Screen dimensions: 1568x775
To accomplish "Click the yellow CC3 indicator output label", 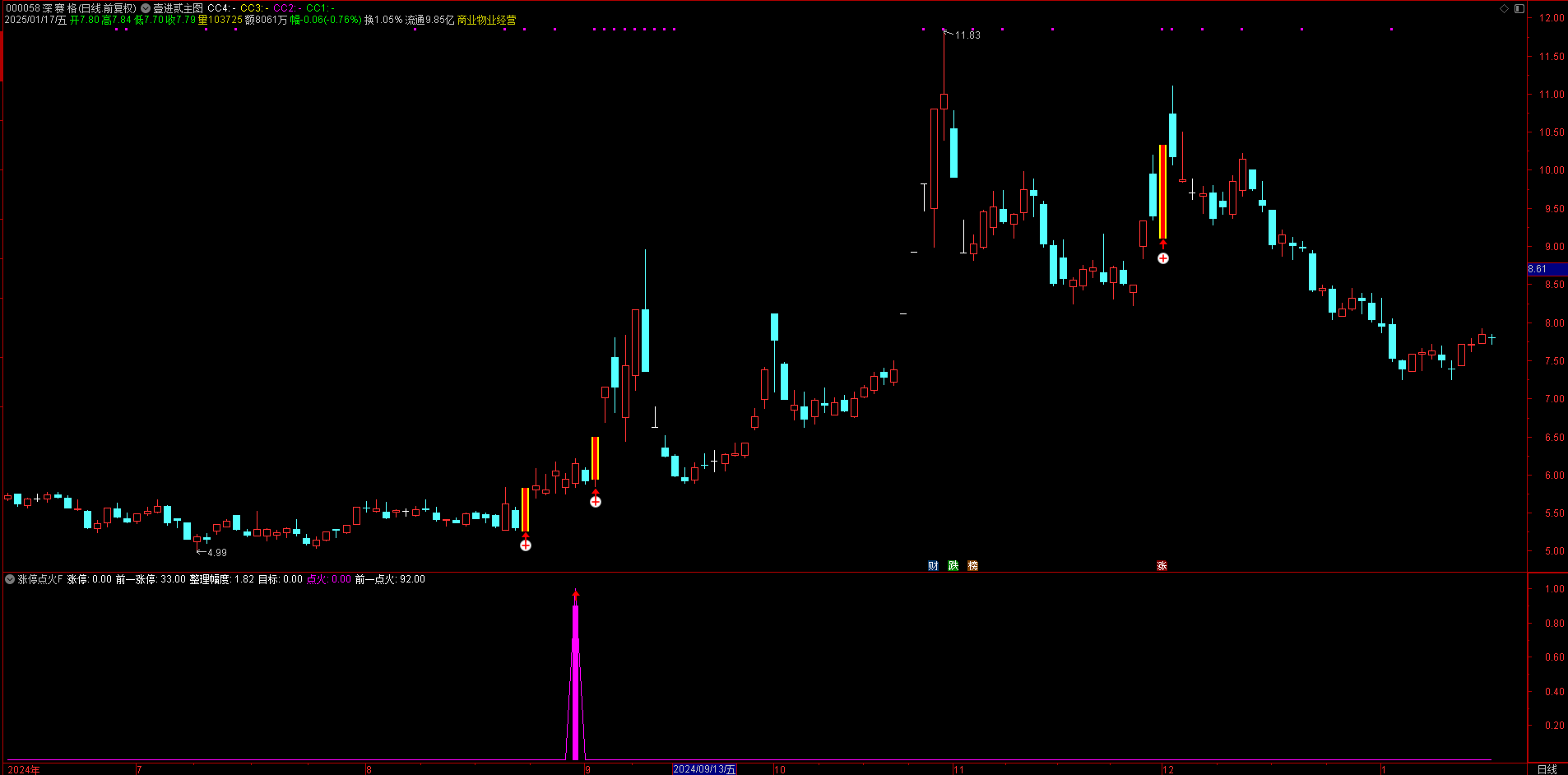I will coord(254,8).
